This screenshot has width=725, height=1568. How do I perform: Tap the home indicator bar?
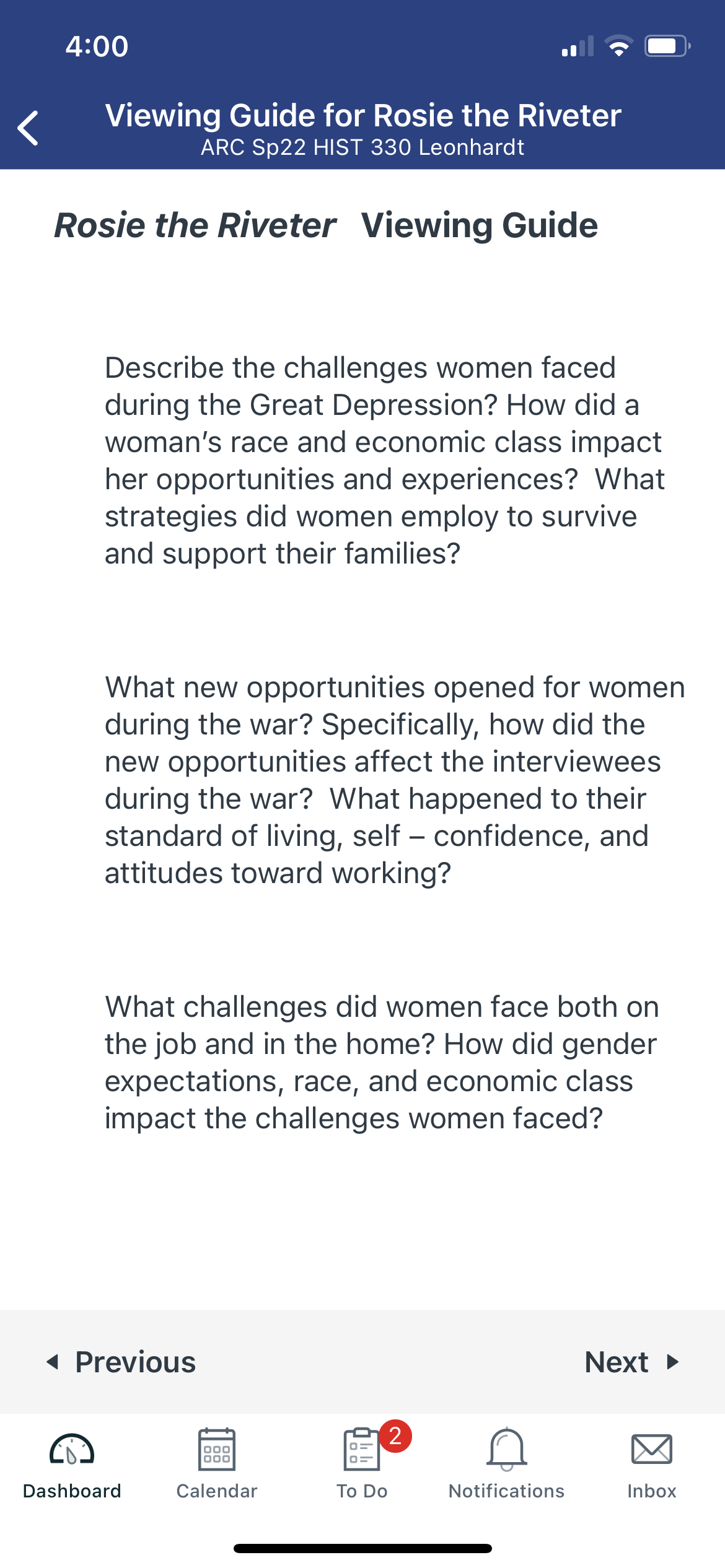pos(362,1548)
